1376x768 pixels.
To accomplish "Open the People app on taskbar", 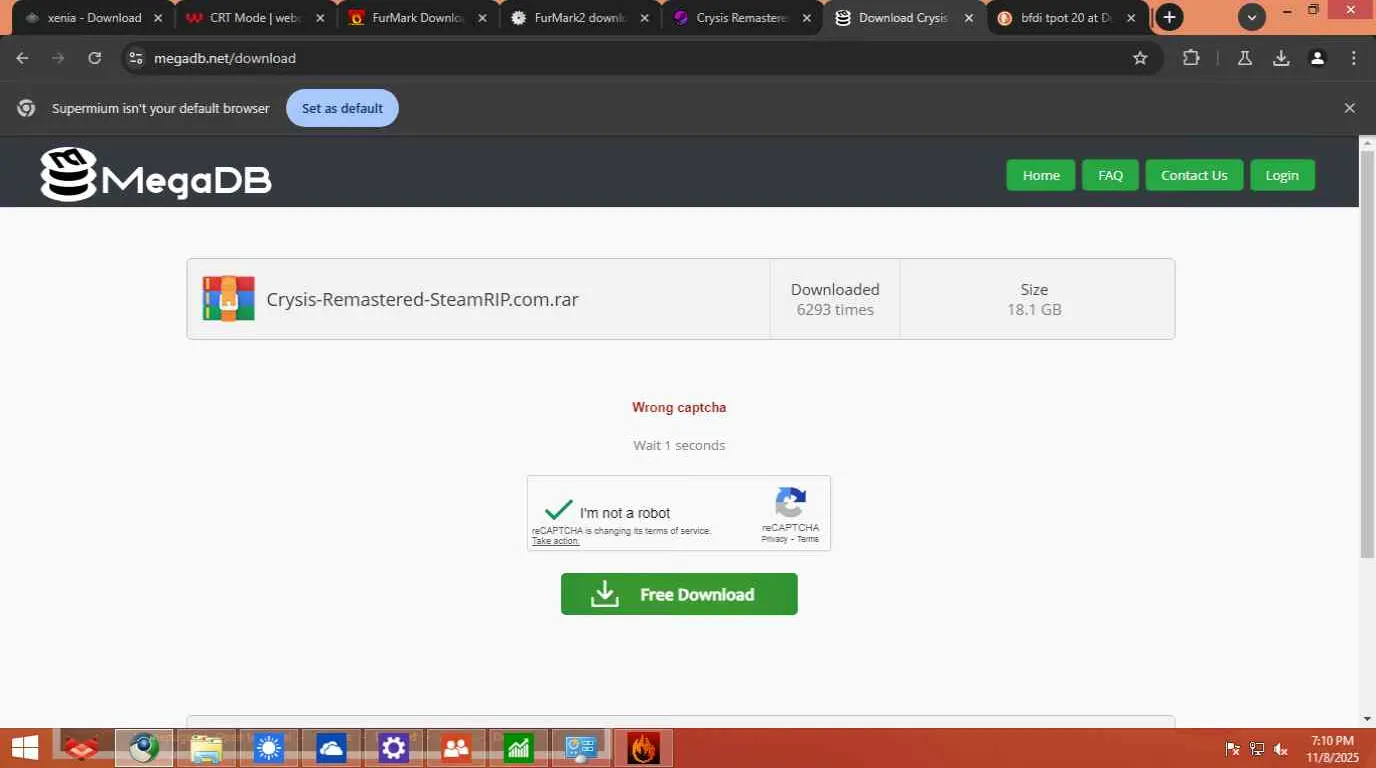I will point(455,748).
